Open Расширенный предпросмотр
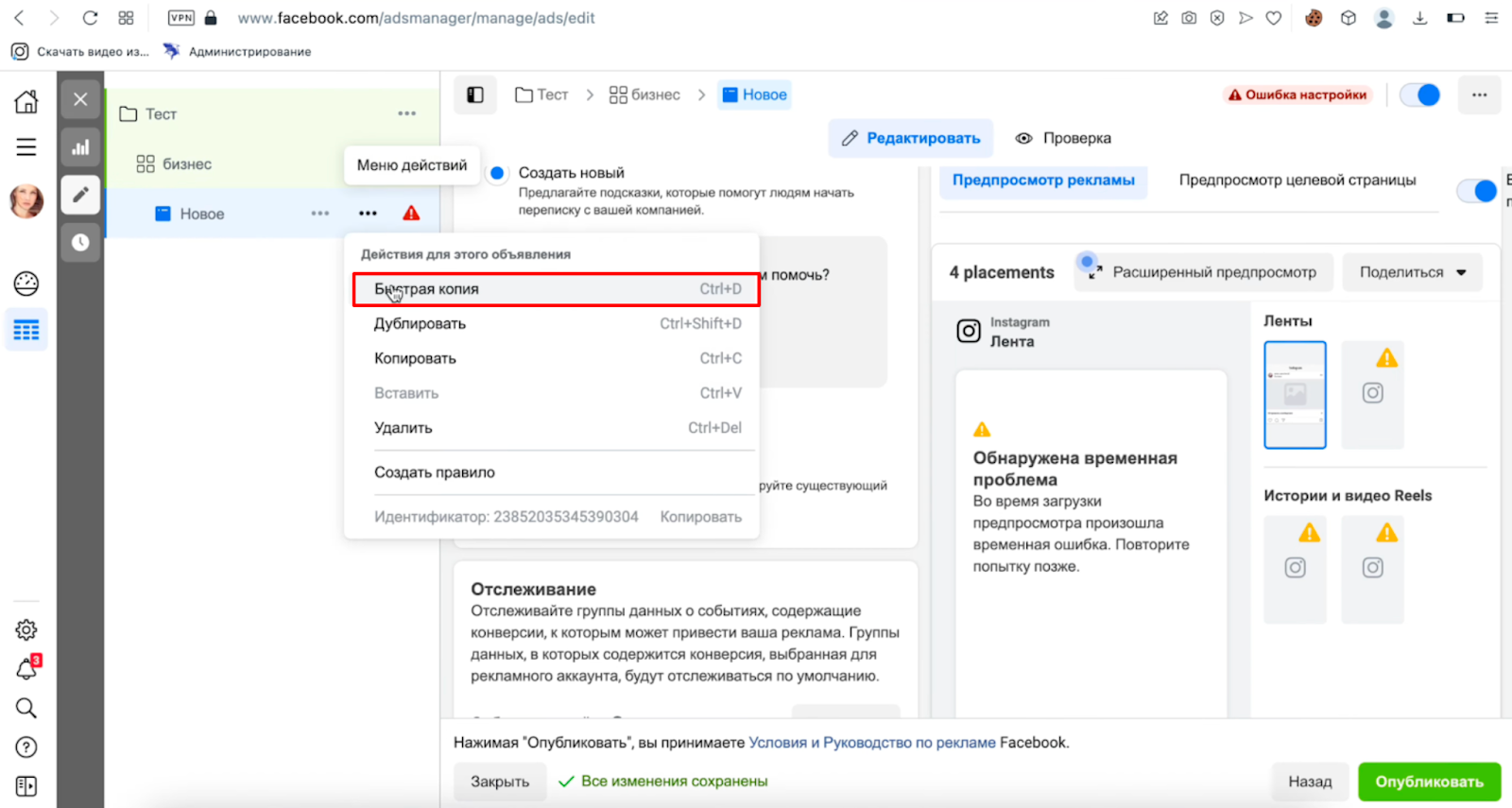The width and height of the screenshot is (1512, 808). click(x=1203, y=272)
